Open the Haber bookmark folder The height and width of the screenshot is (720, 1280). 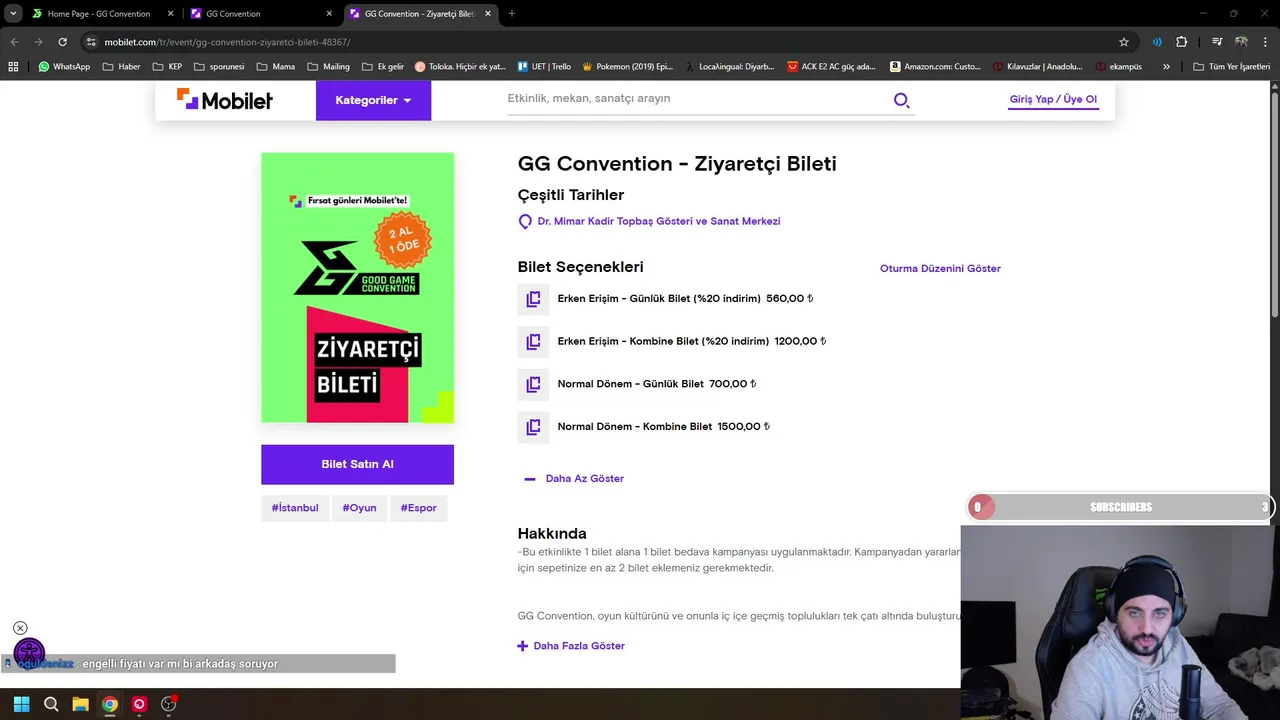[121, 67]
